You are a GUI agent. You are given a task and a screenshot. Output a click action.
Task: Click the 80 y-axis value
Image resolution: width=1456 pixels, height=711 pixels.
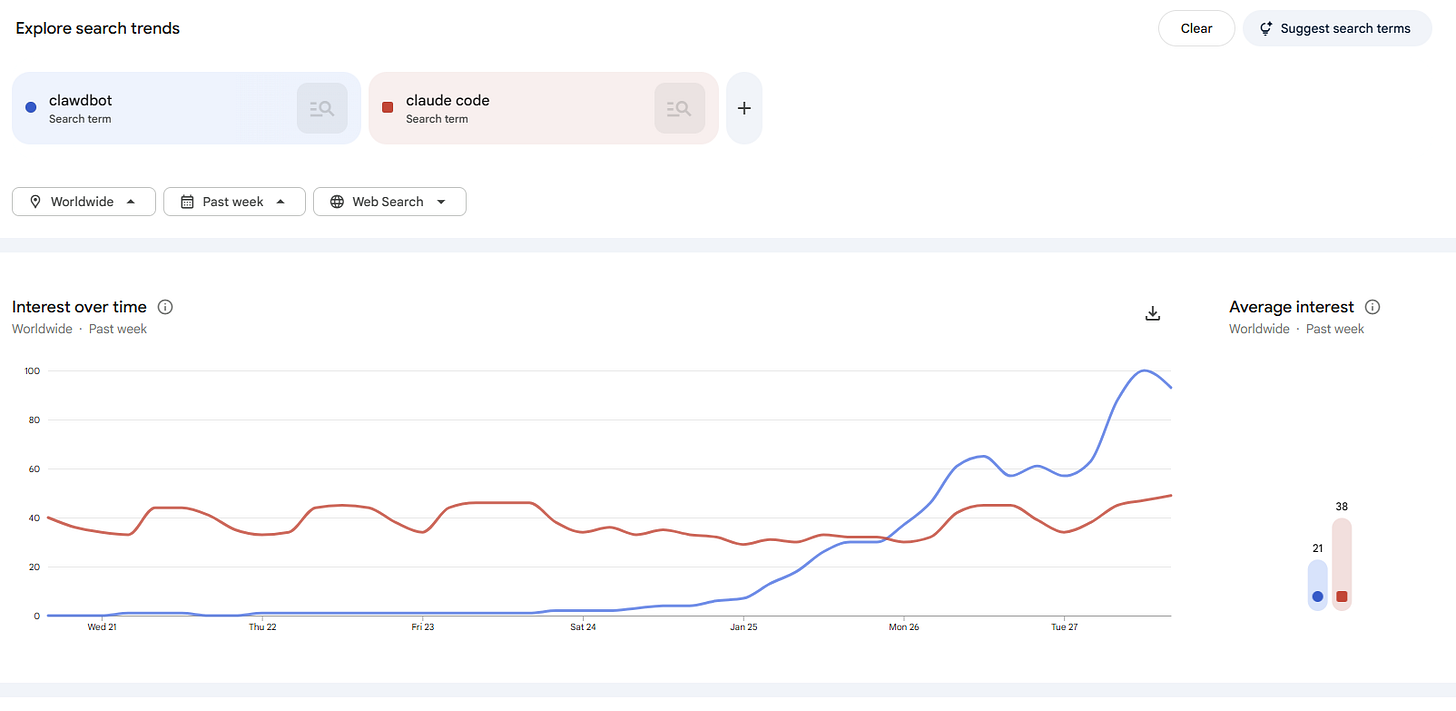33,420
